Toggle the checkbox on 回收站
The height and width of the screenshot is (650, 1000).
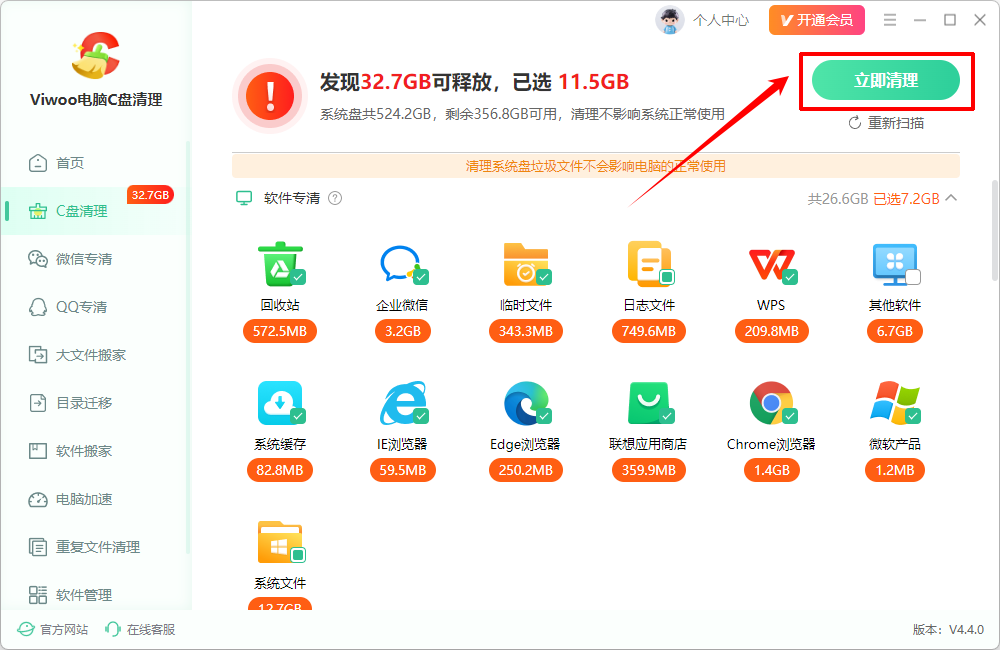pyautogui.click(x=298, y=277)
